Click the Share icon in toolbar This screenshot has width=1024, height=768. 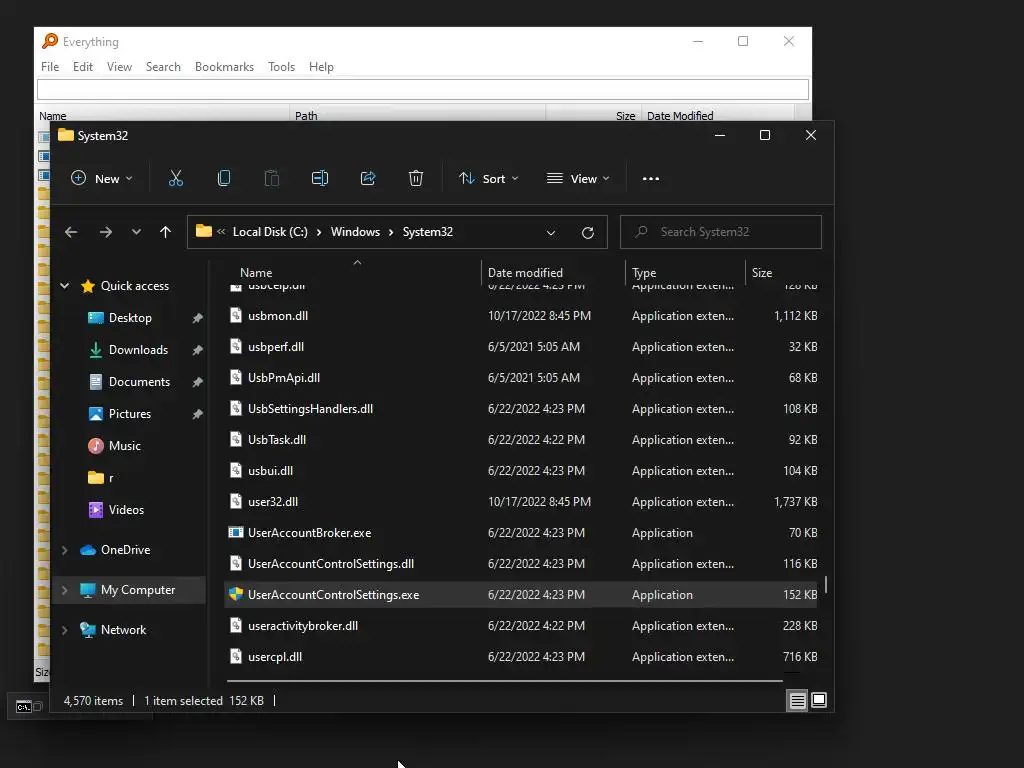pyautogui.click(x=368, y=178)
